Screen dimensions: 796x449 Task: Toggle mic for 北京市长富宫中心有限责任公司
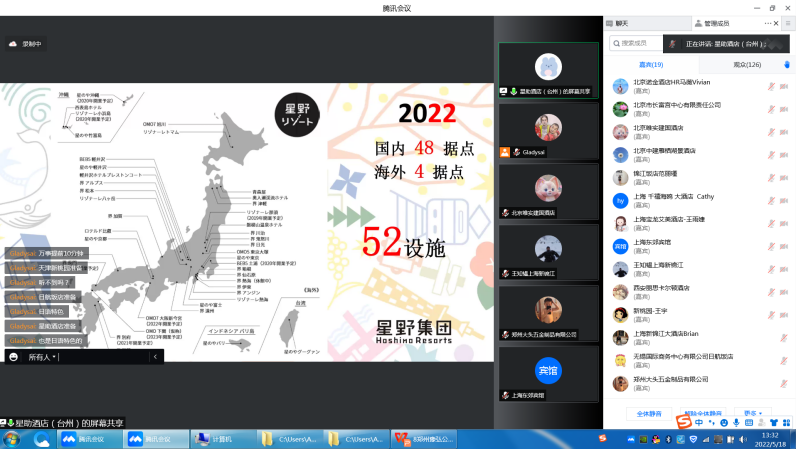click(771, 109)
